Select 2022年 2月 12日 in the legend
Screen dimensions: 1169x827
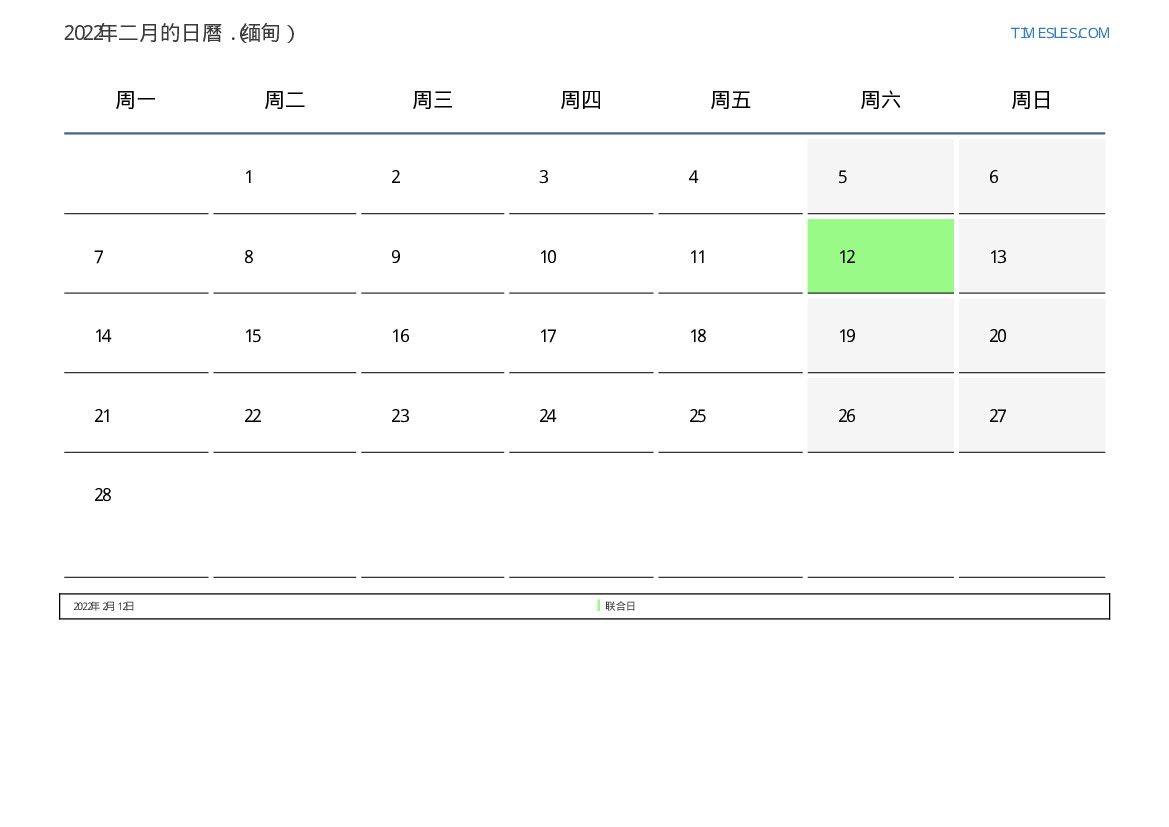104,606
